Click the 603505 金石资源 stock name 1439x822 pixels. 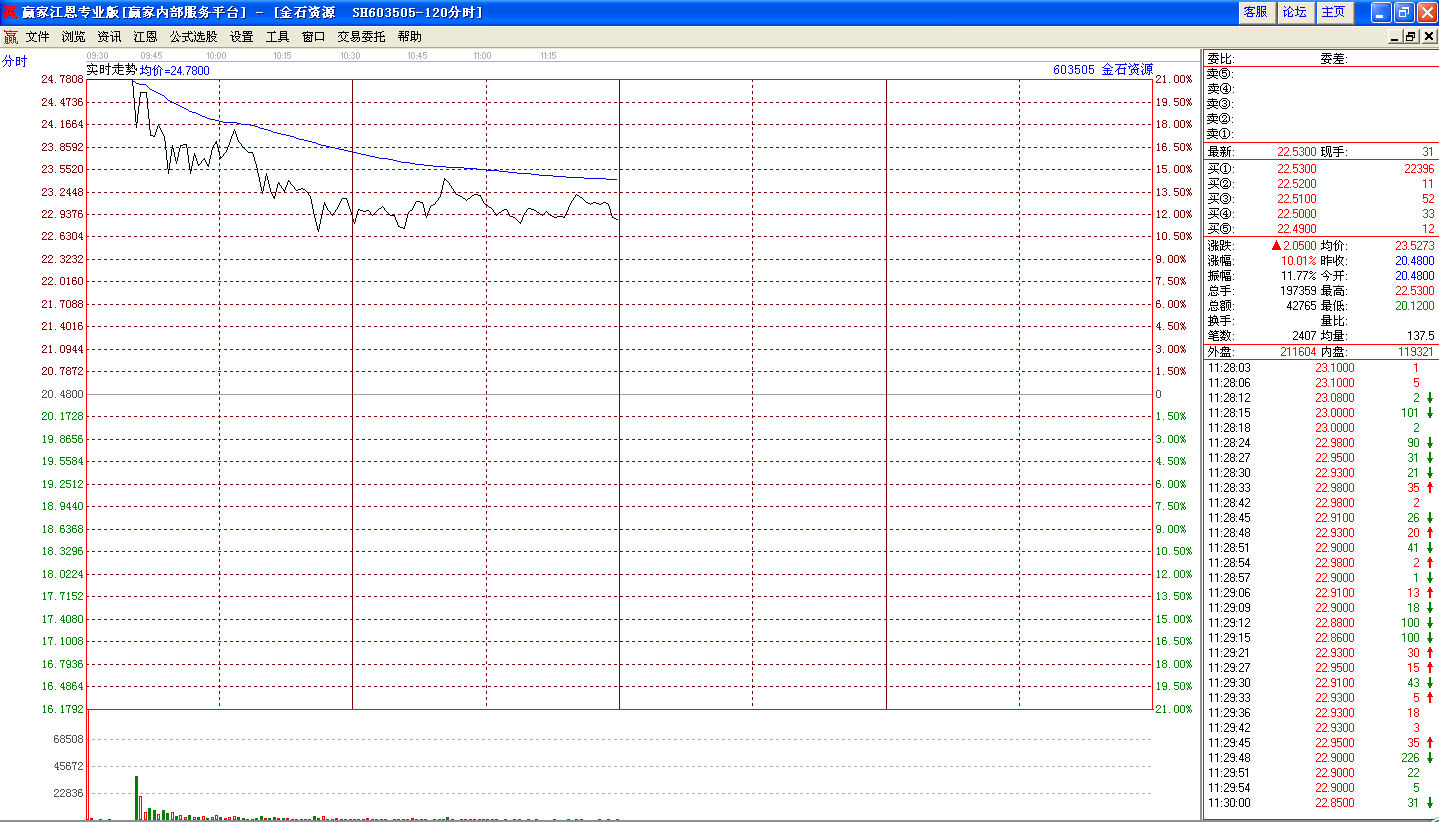click(1103, 70)
